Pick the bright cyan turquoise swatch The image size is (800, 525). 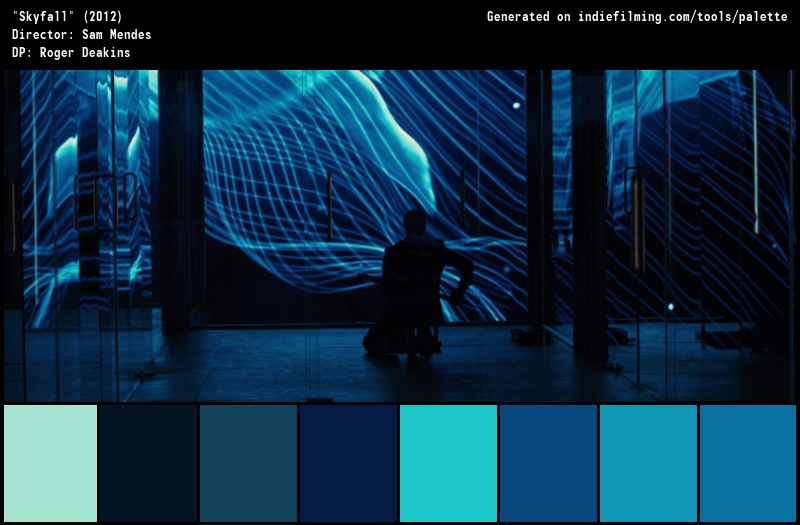click(x=448, y=463)
